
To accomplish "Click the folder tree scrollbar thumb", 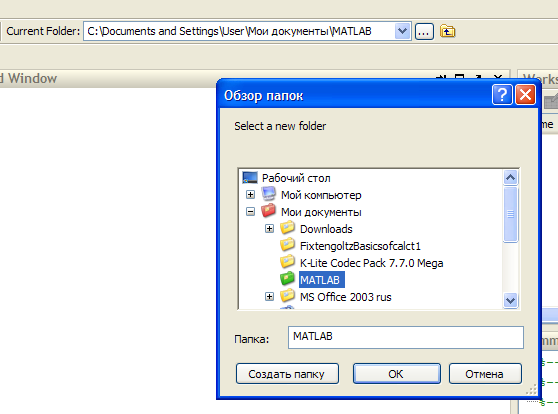I will 510,214.
